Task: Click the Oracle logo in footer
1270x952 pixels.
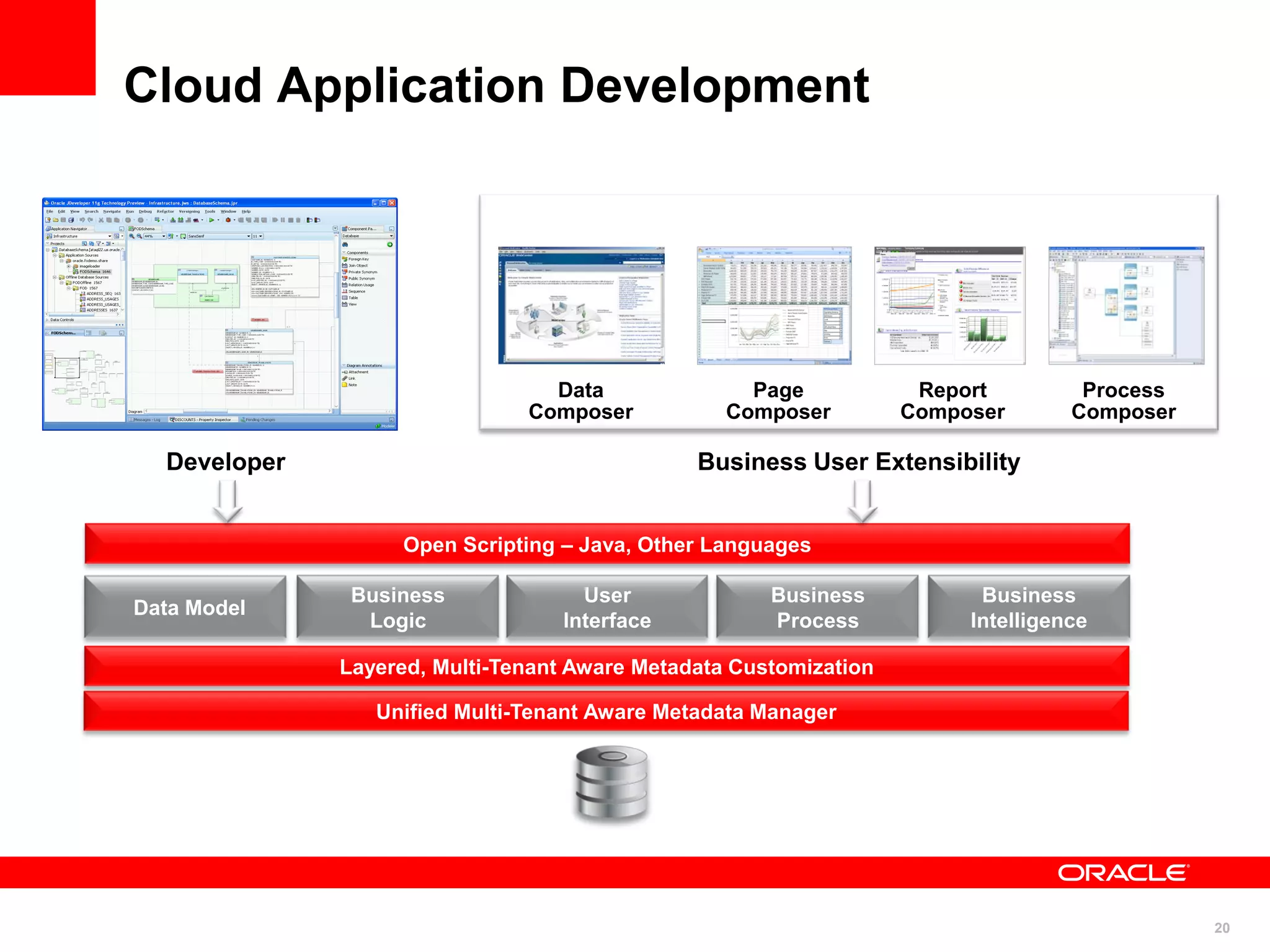Action: coord(1123,873)
